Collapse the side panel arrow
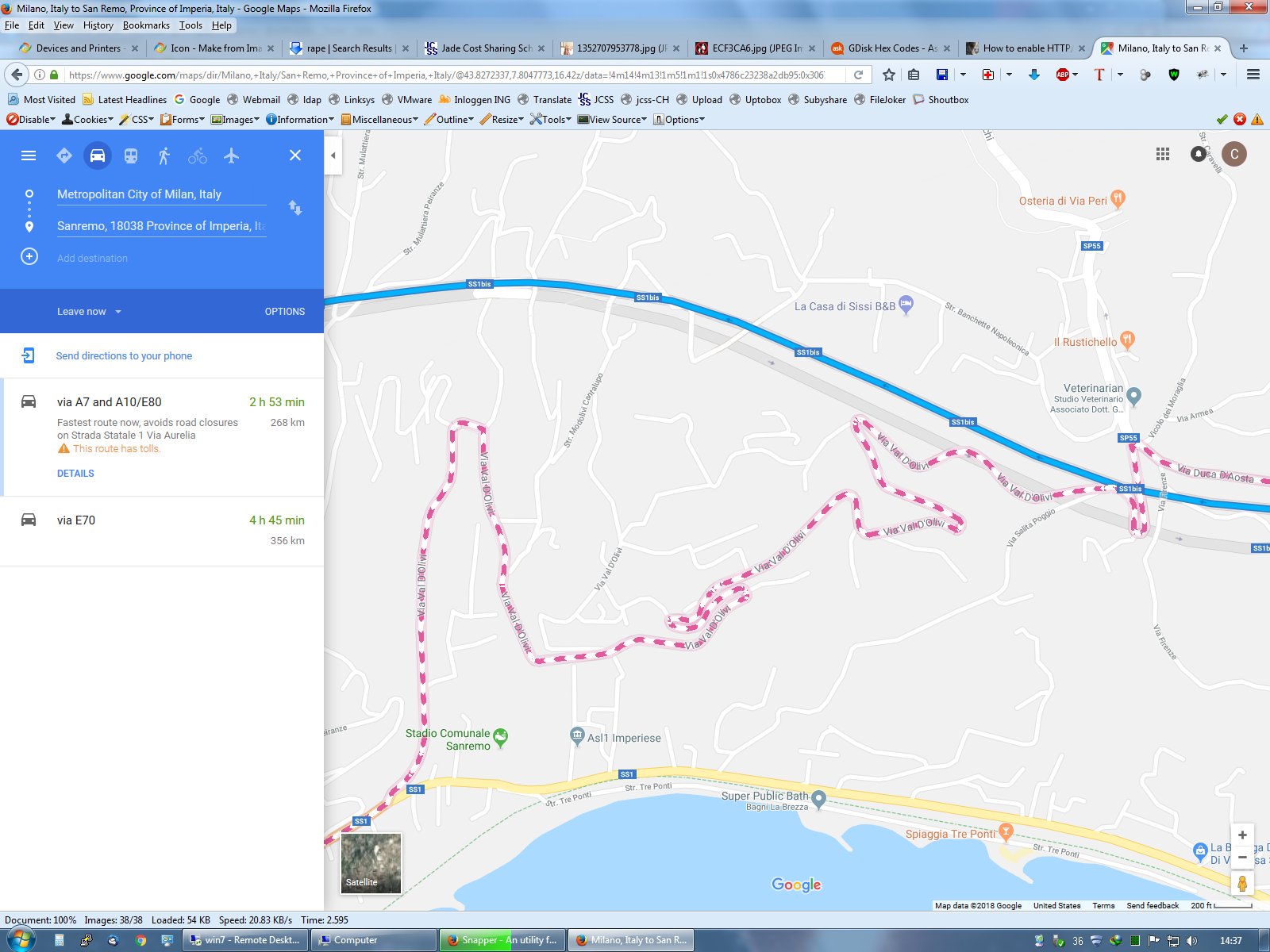This screenshot has width=1270, height=952. click(333, 155)
